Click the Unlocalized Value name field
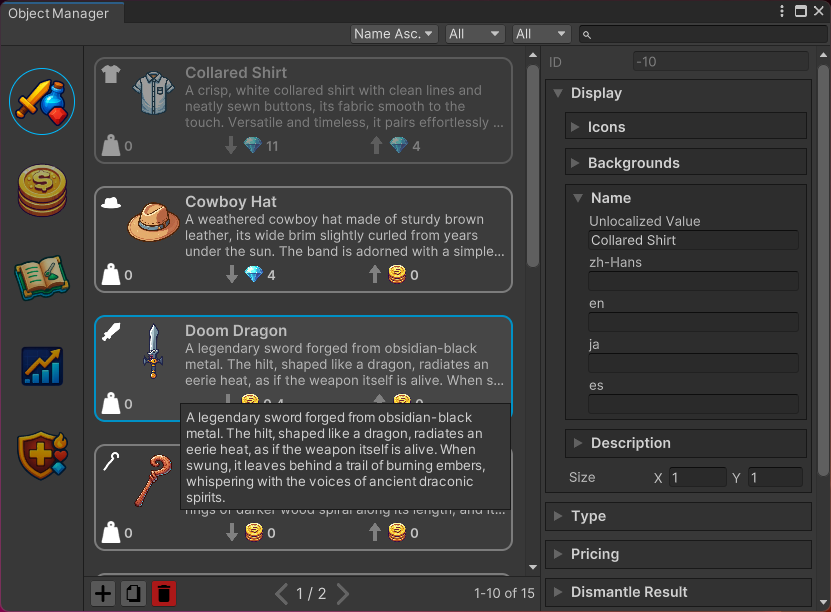This screenshot has height=612, width=831. coord(693,240)
